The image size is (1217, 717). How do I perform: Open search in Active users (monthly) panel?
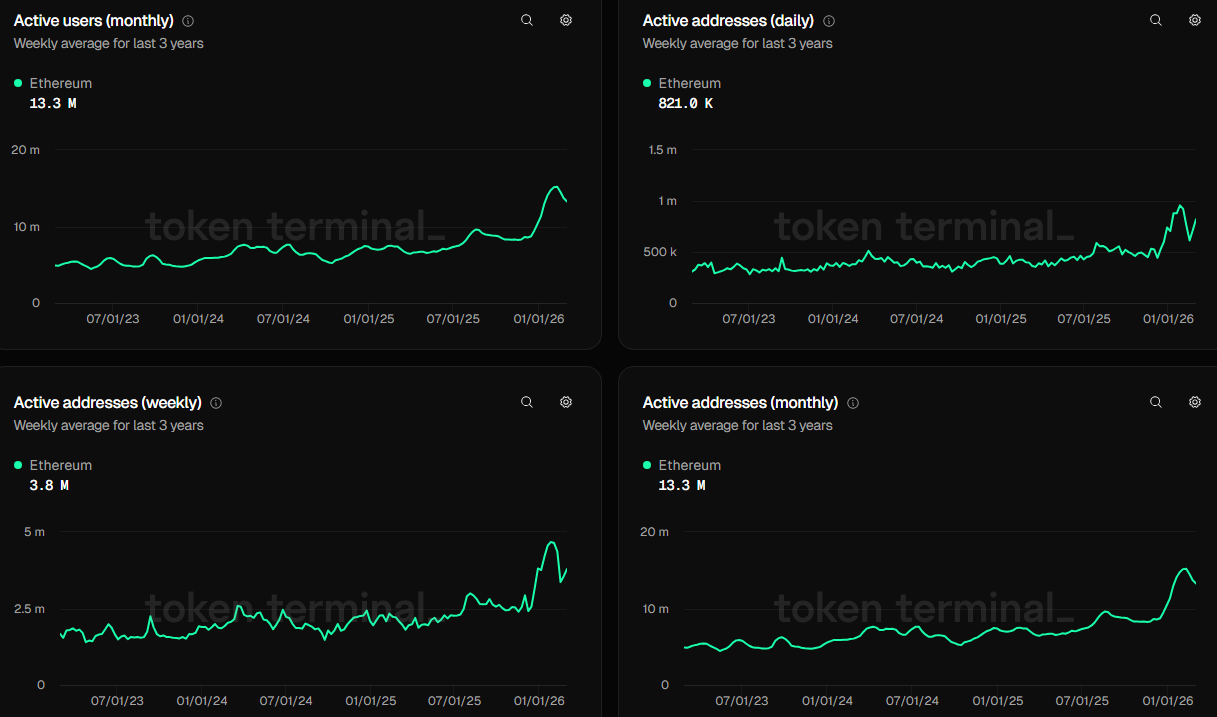[x=527, y=20]
